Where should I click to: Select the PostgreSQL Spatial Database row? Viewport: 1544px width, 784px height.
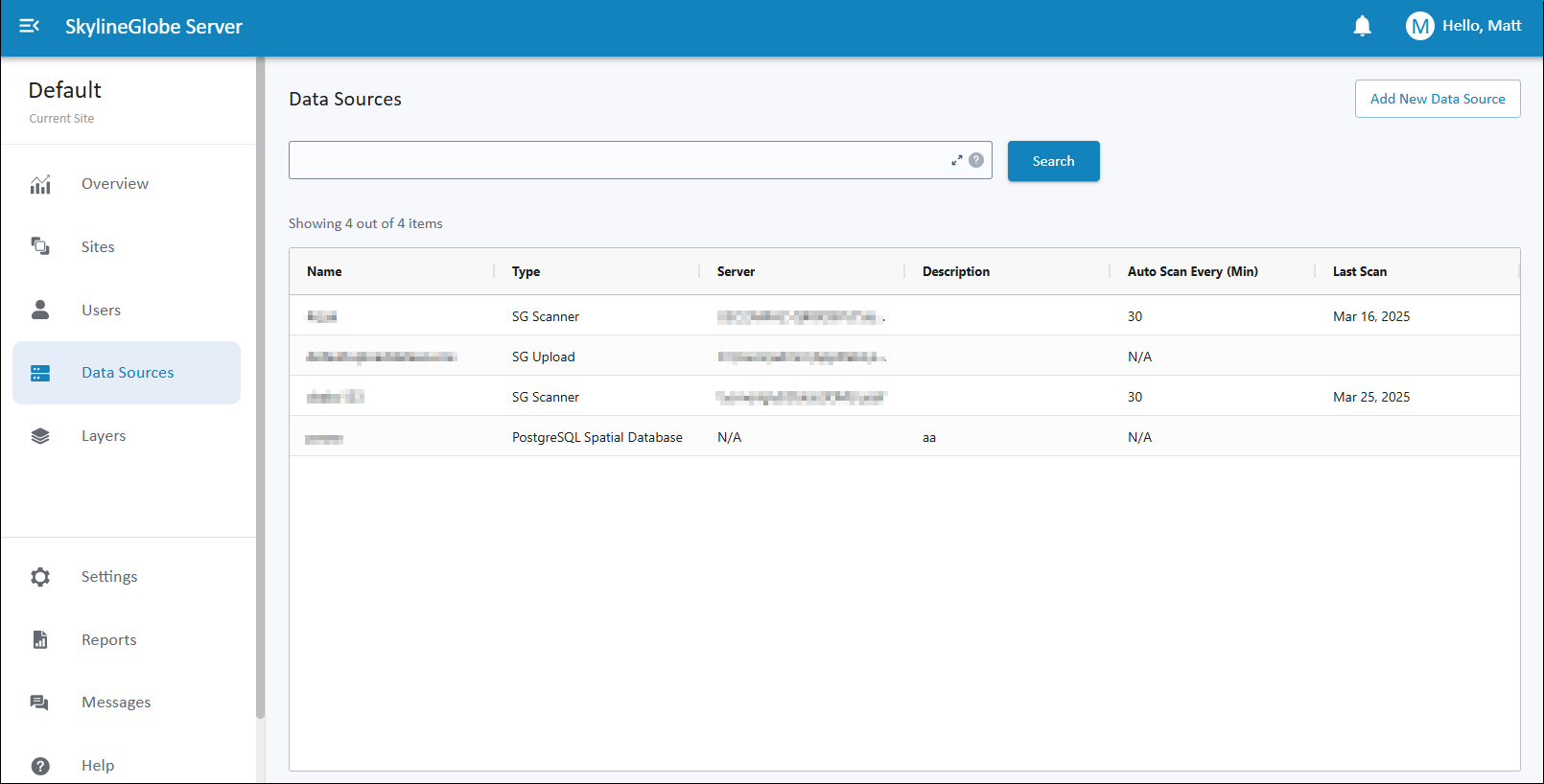click(597, 437)
